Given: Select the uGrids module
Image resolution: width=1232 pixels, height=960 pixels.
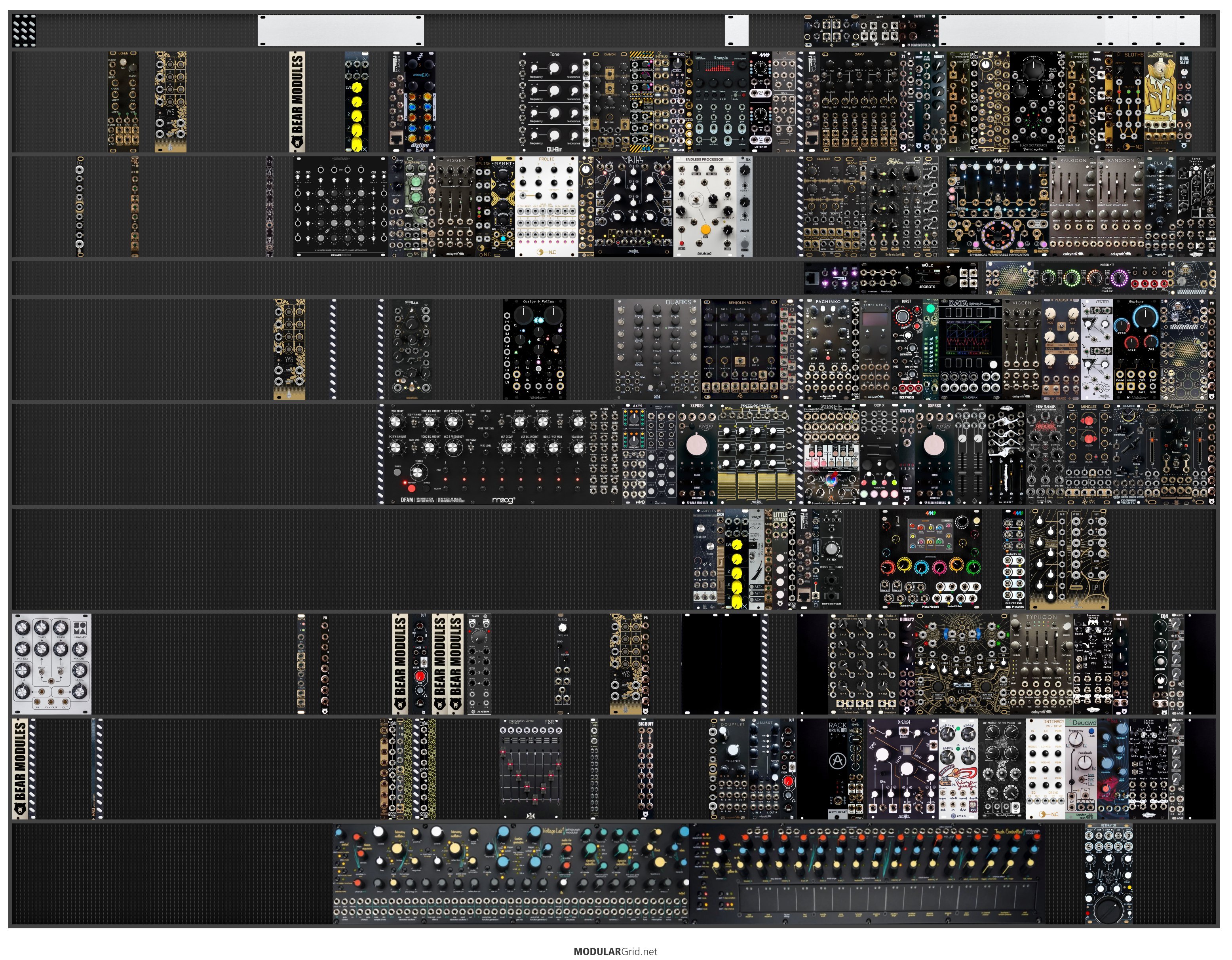Looking at the screenshot, I should click(x=124, y=101).
